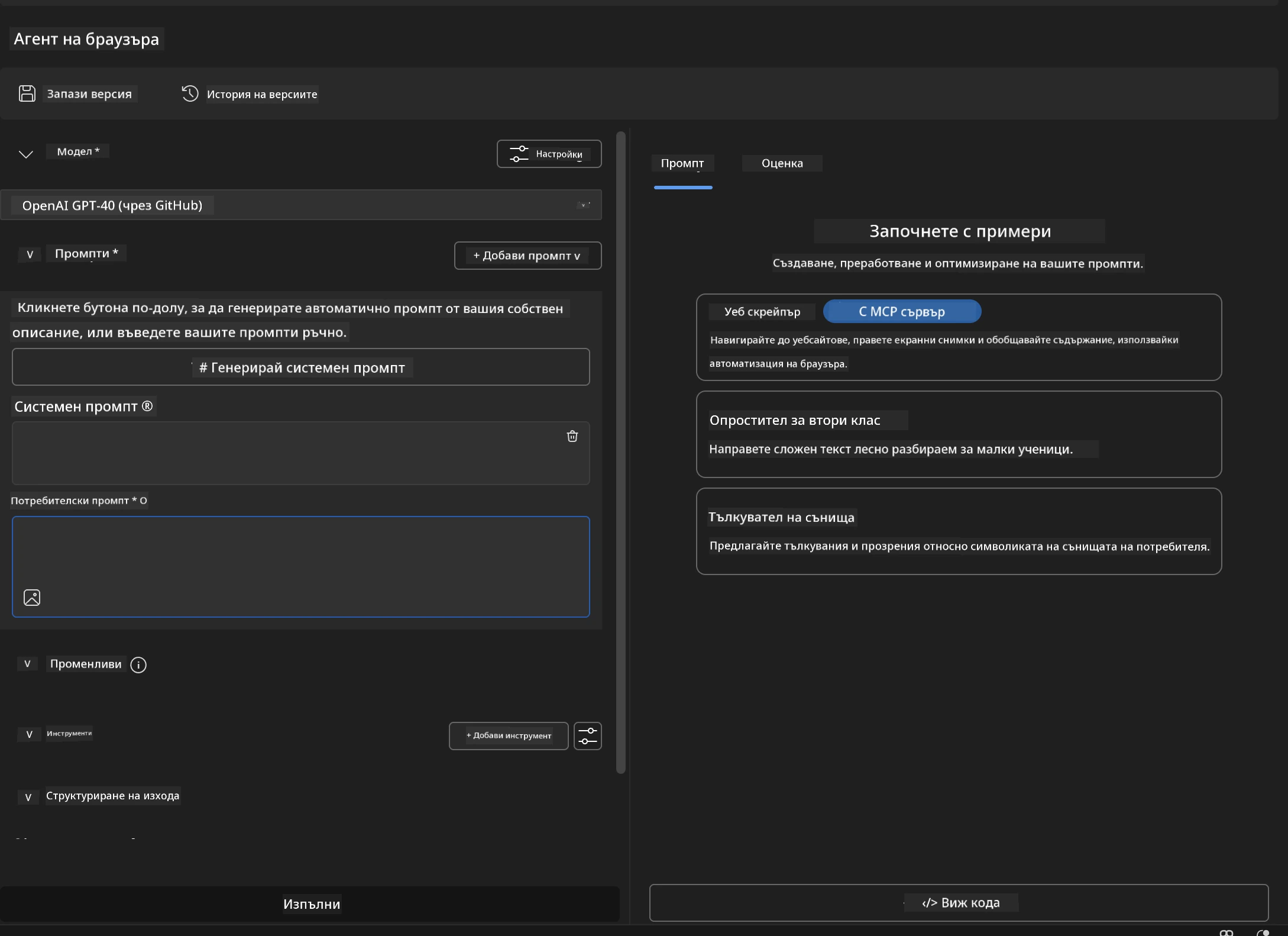The width and height of the screenshot is (1288, 936).
Task: Open Опростител за втори клас example
Action: [x=959, y=434]
